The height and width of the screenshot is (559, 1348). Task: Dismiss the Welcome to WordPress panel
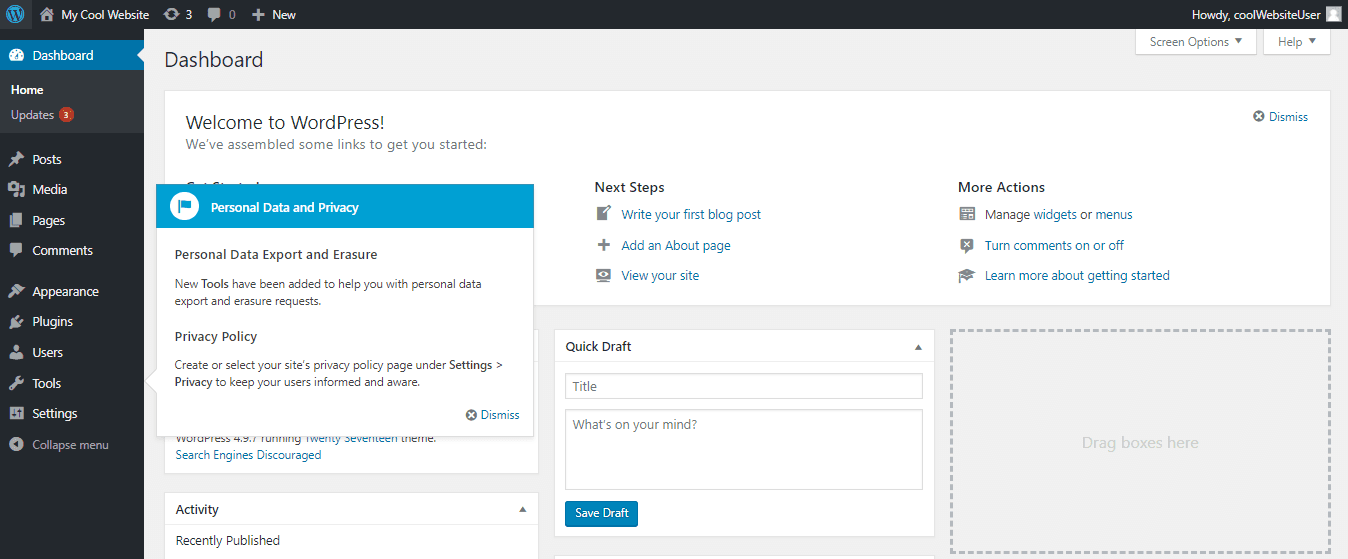point(1281,117)
